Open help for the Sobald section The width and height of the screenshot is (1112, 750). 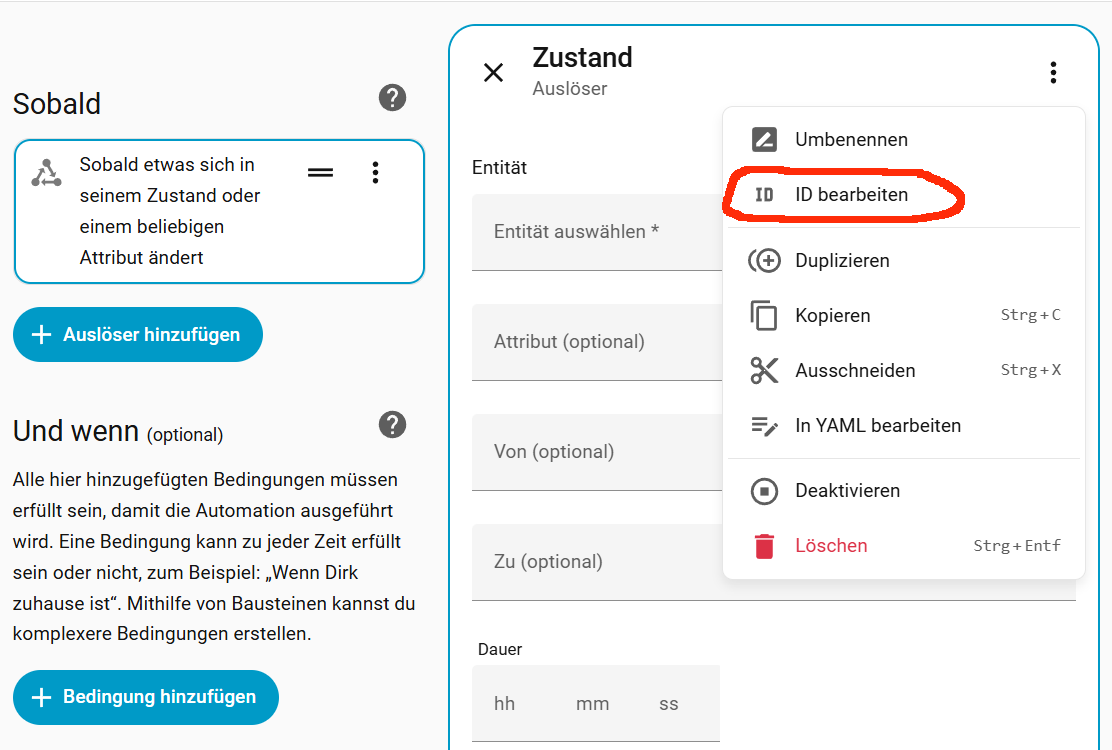(x=392, y=98)
